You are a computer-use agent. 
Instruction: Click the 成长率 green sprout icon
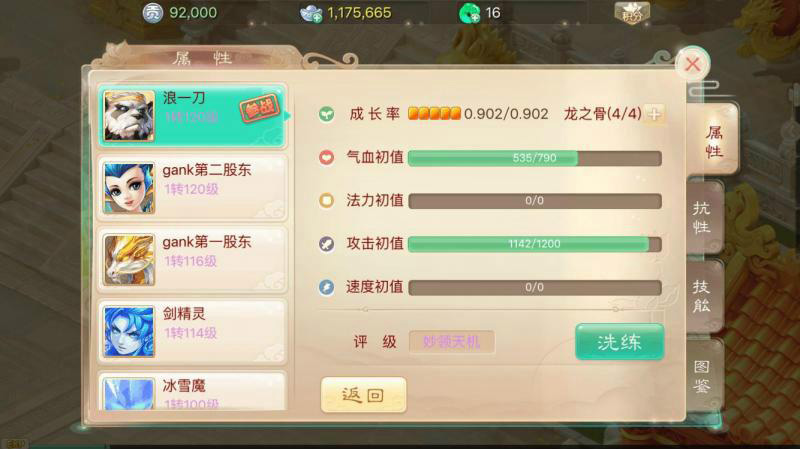327,114
